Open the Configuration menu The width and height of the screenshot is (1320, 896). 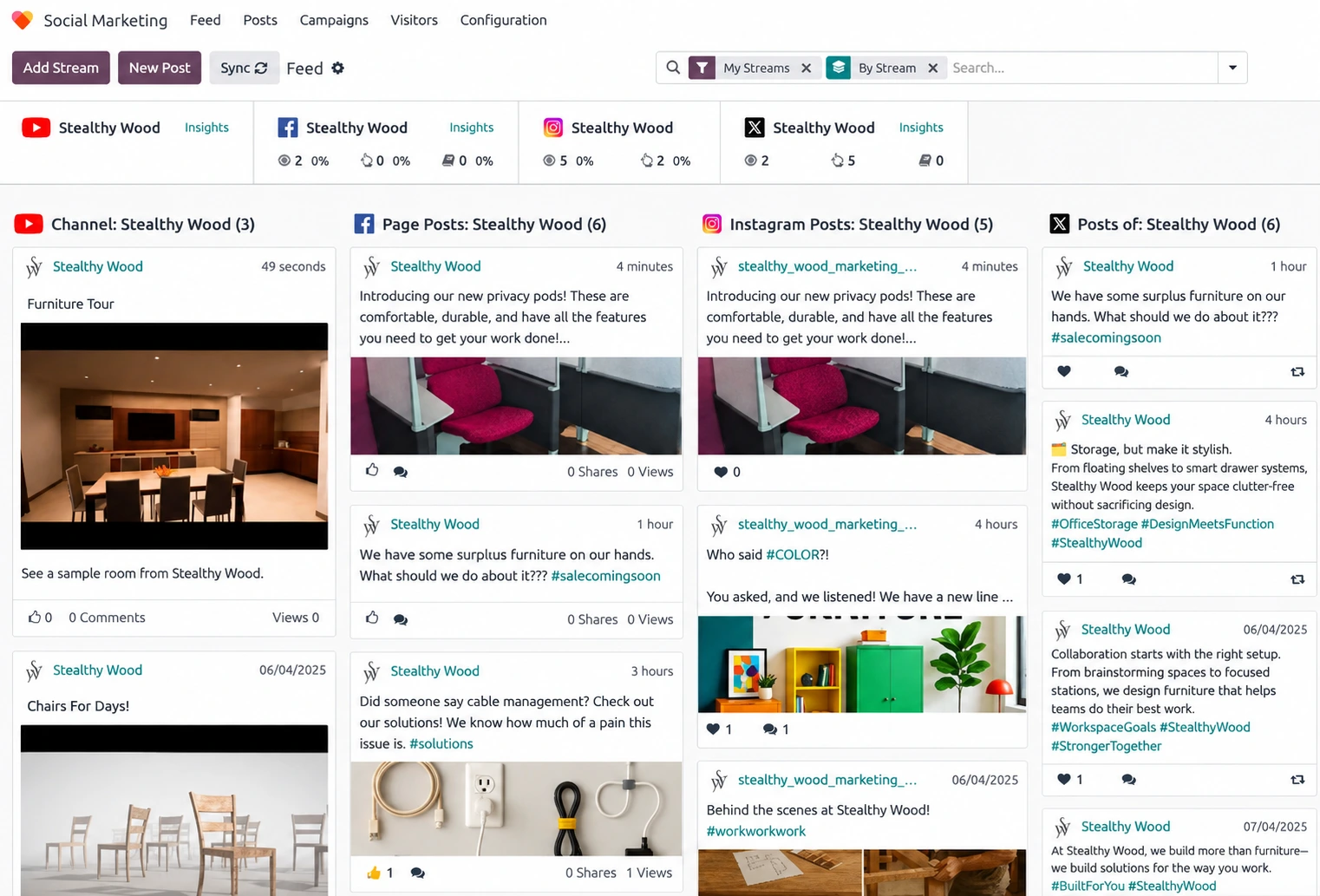(503, 20)
